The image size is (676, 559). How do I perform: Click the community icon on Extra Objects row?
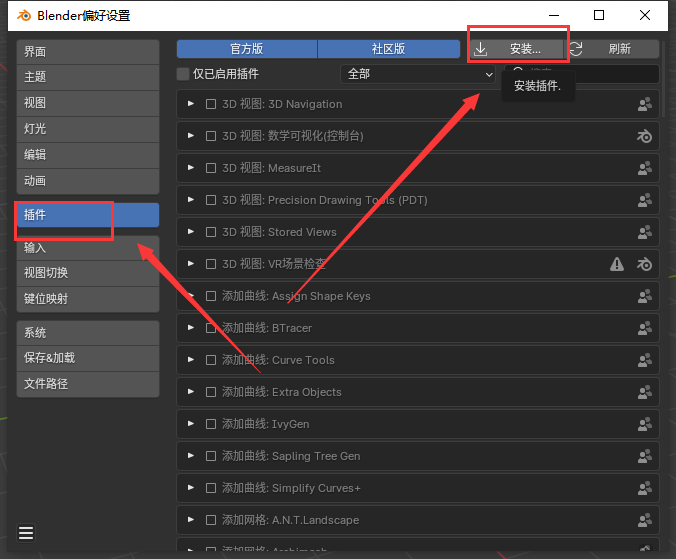pyautogui.click(x=645, y=392)
